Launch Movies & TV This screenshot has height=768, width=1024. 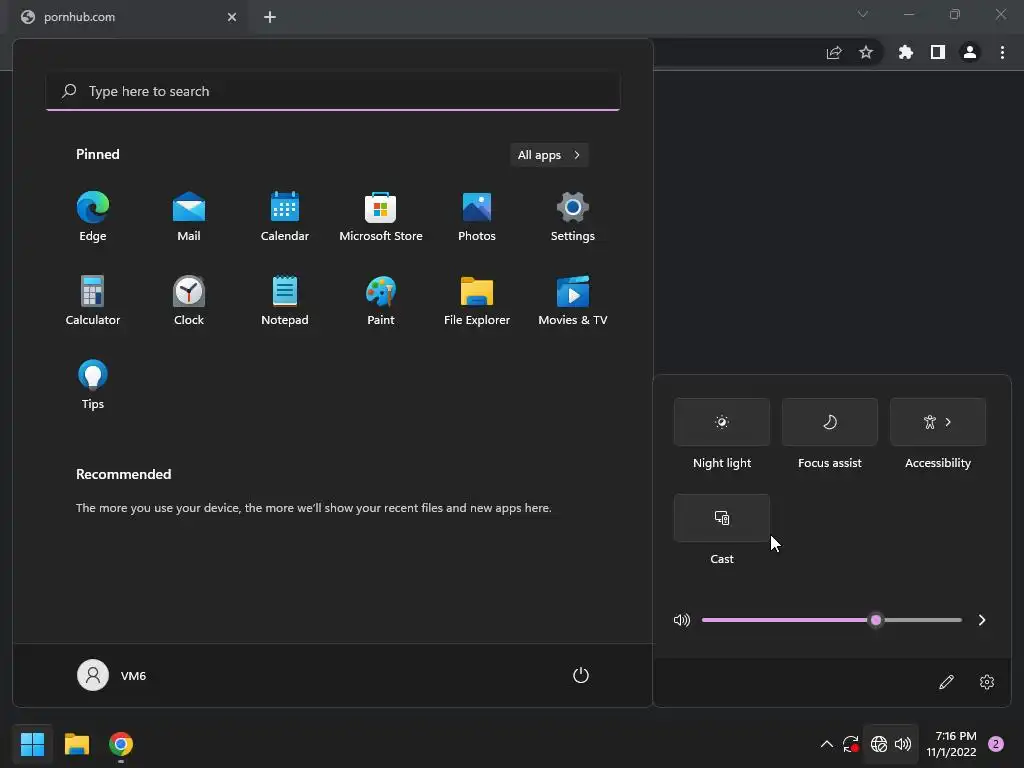point(573,300)
